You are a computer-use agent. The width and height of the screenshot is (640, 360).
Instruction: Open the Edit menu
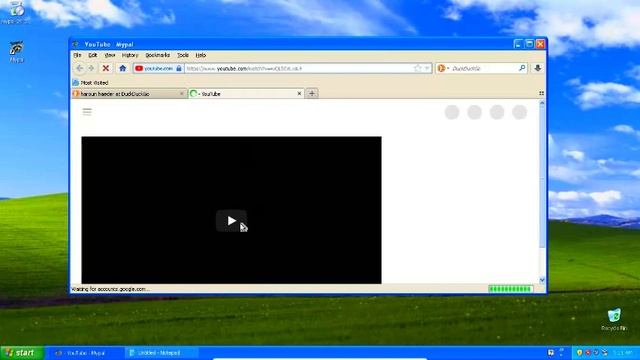[x=93, y=55]
